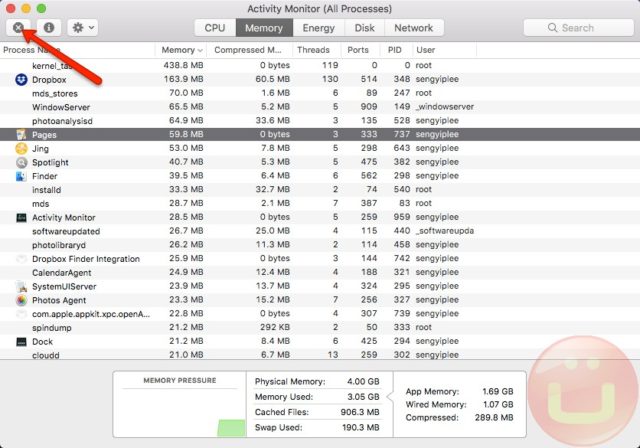Click the Activity Monitor process icon
The height and width of the screenshot is (448, 640).
21,217
